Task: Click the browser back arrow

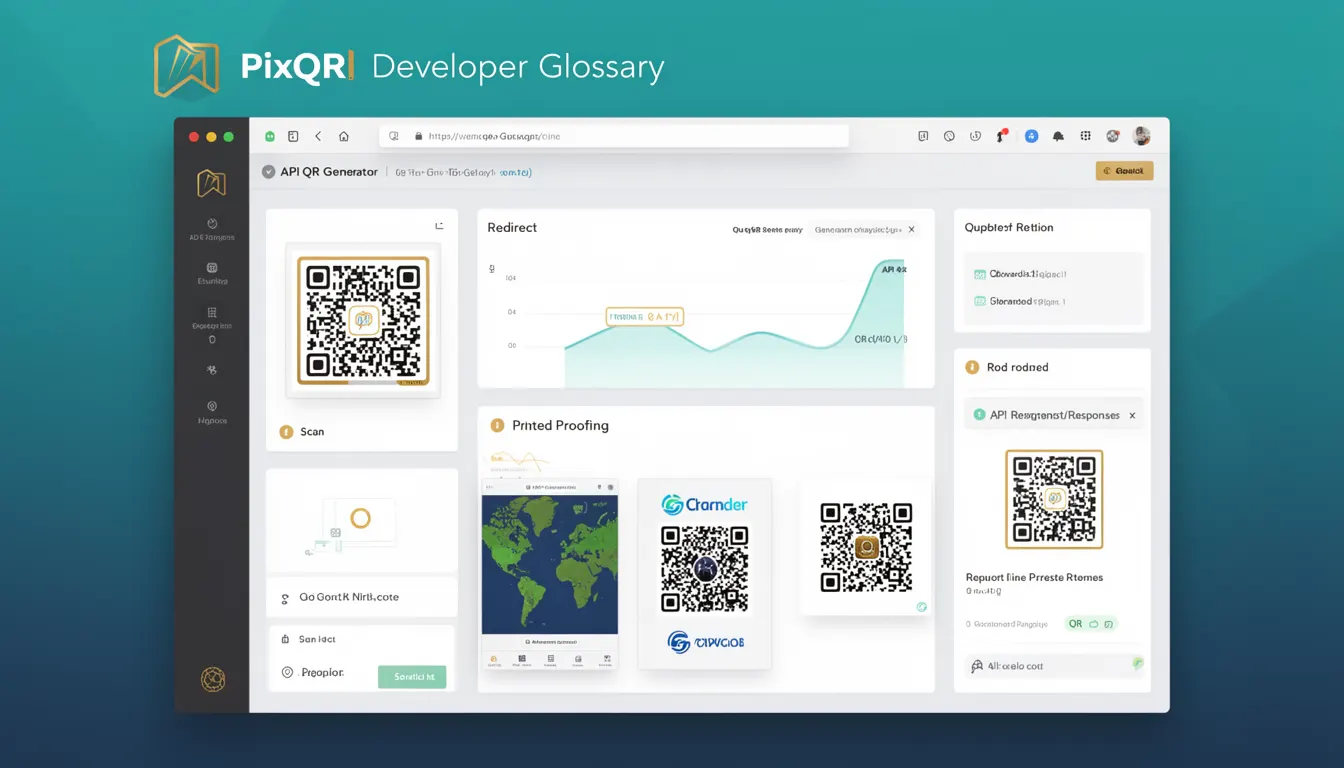Action: point(318,136)
